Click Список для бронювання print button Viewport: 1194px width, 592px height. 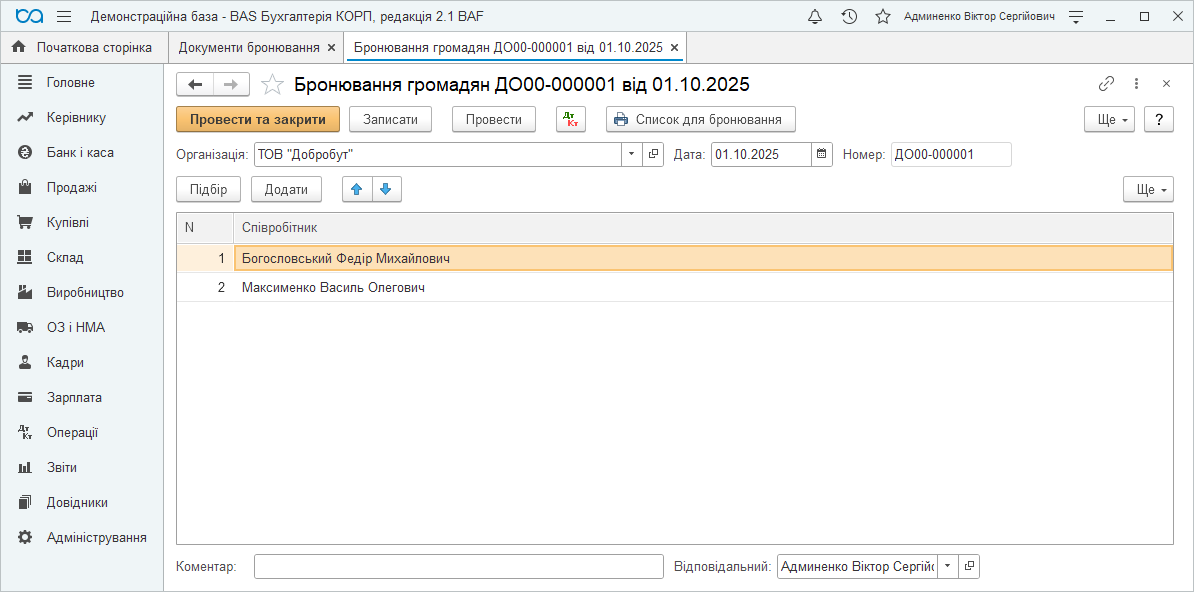[x=700, y=119]
